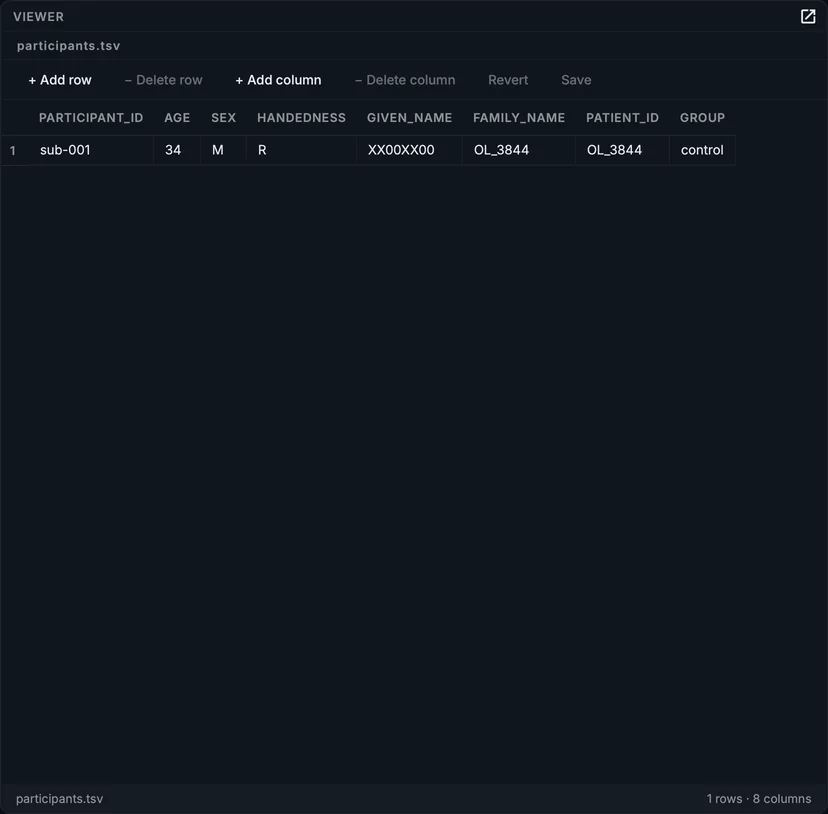Add a new column
Image resolution: width=828 pixels, height=814 pixels.
click(278, 80)
